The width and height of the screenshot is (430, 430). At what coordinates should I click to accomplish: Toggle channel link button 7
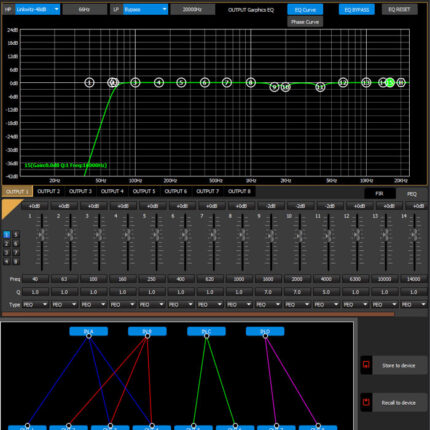15,252
